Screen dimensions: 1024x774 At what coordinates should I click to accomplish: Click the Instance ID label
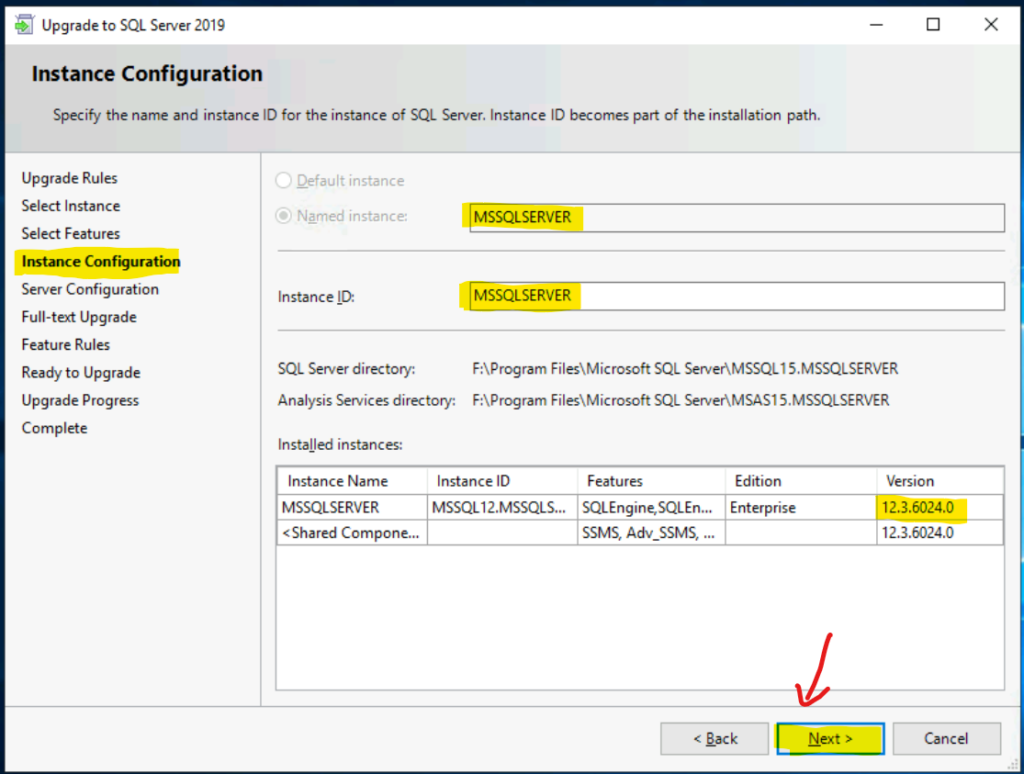(x=316, y=297)
